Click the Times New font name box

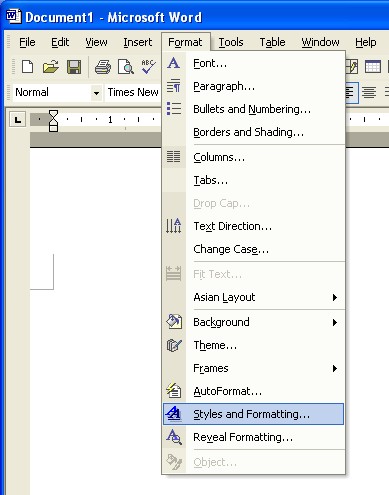133,92
